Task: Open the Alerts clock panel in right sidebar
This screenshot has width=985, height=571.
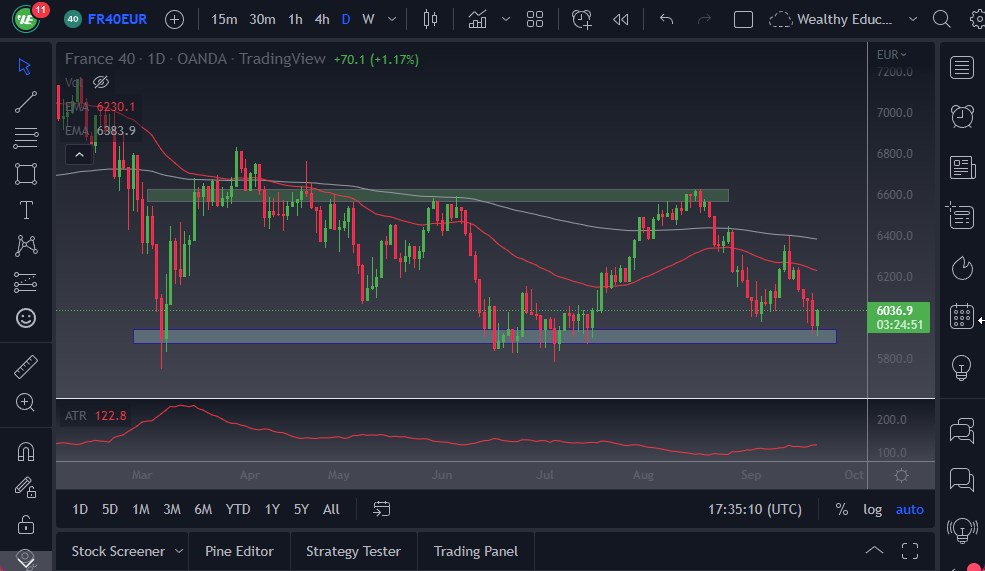Action: click(962, 116)
